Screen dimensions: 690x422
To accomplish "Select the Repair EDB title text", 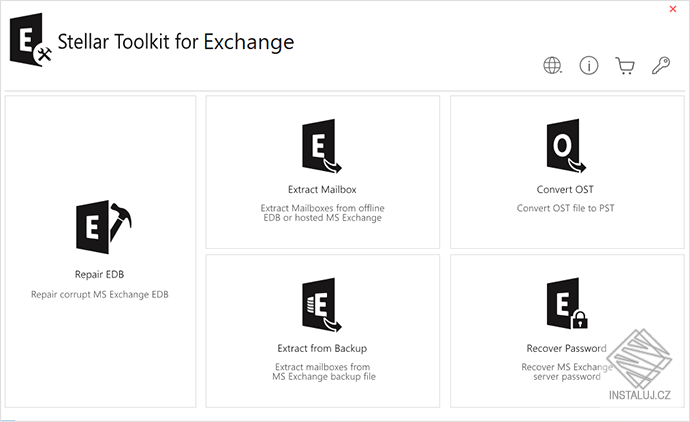I will [99, 275].
